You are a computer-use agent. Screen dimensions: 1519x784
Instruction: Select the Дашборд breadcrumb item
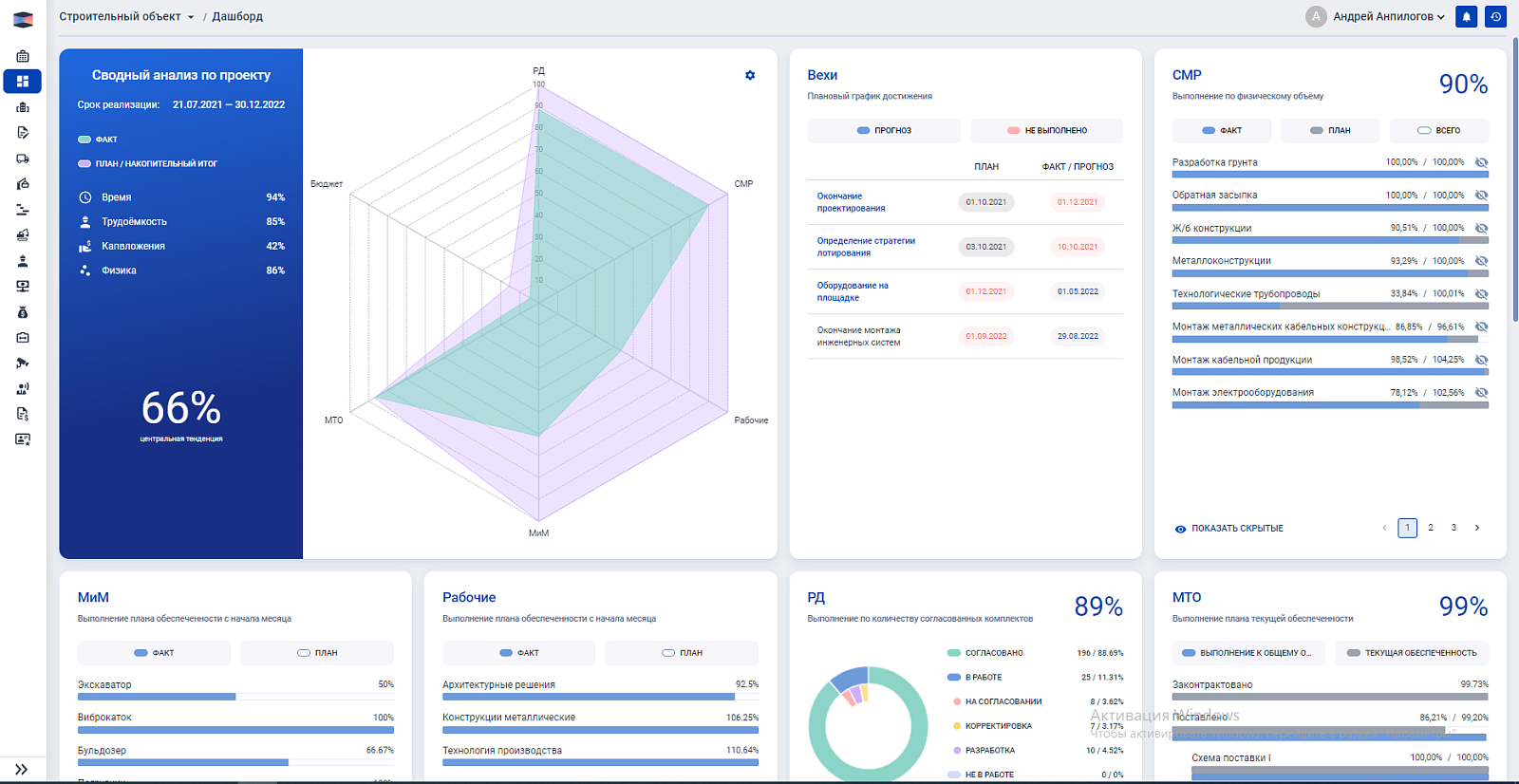[x=237, y=16]
